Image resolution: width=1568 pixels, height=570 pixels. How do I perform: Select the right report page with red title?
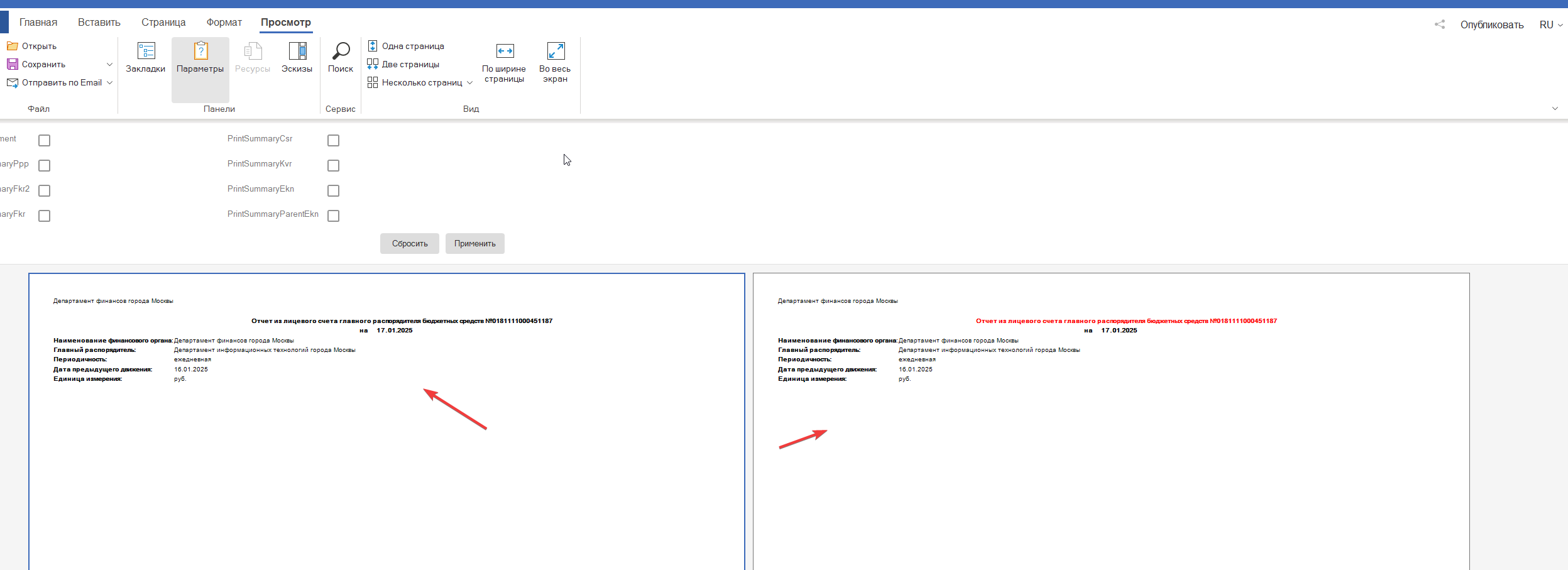(x=1111, y=421)
